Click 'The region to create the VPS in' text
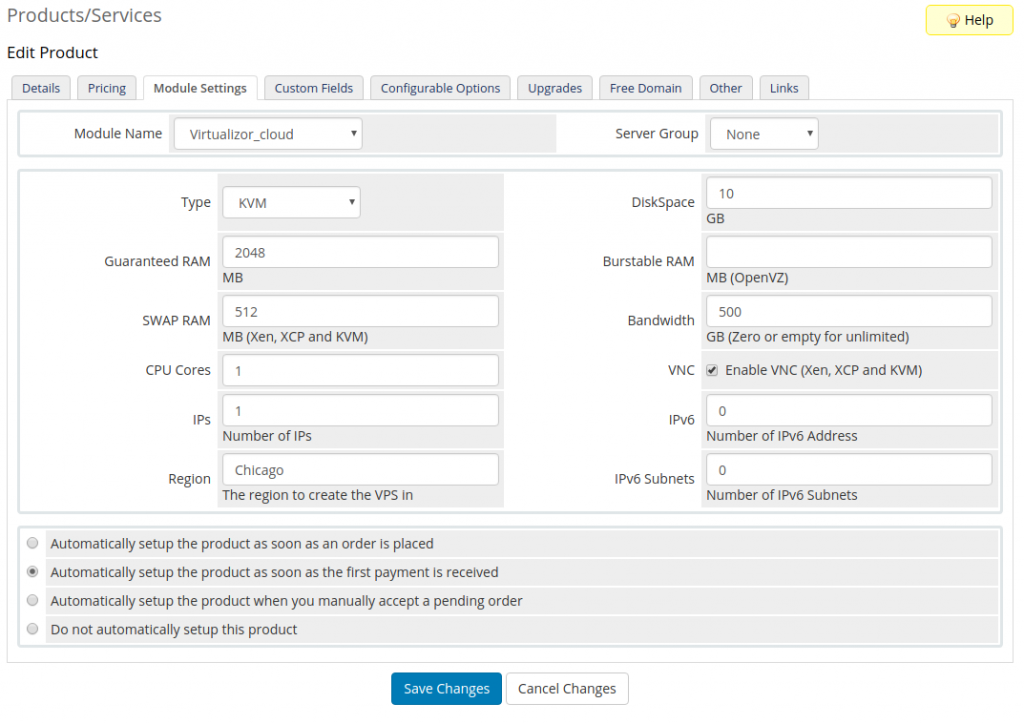 [317, 495]
